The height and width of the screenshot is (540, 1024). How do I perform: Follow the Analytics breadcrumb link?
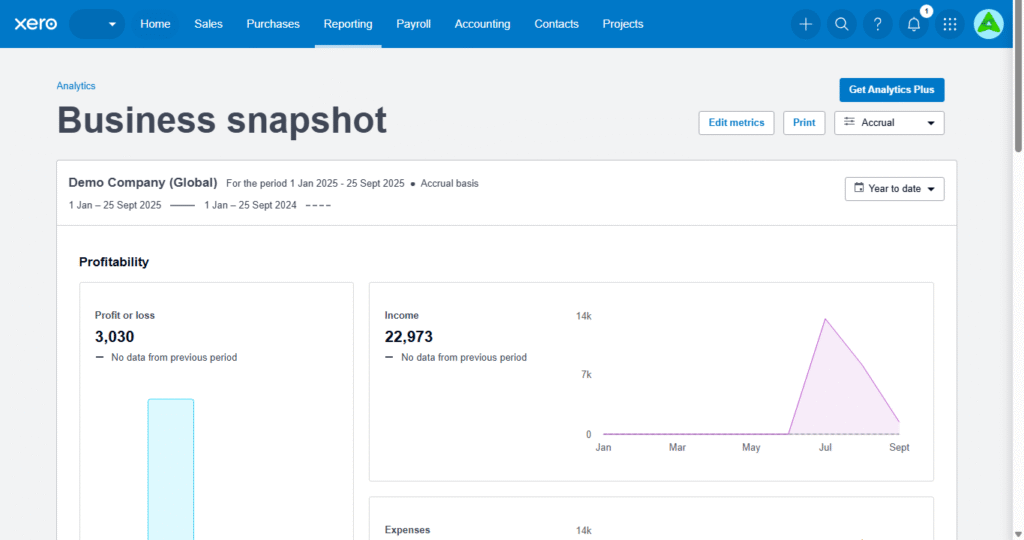pyautogui.click(x=76, y=86)
